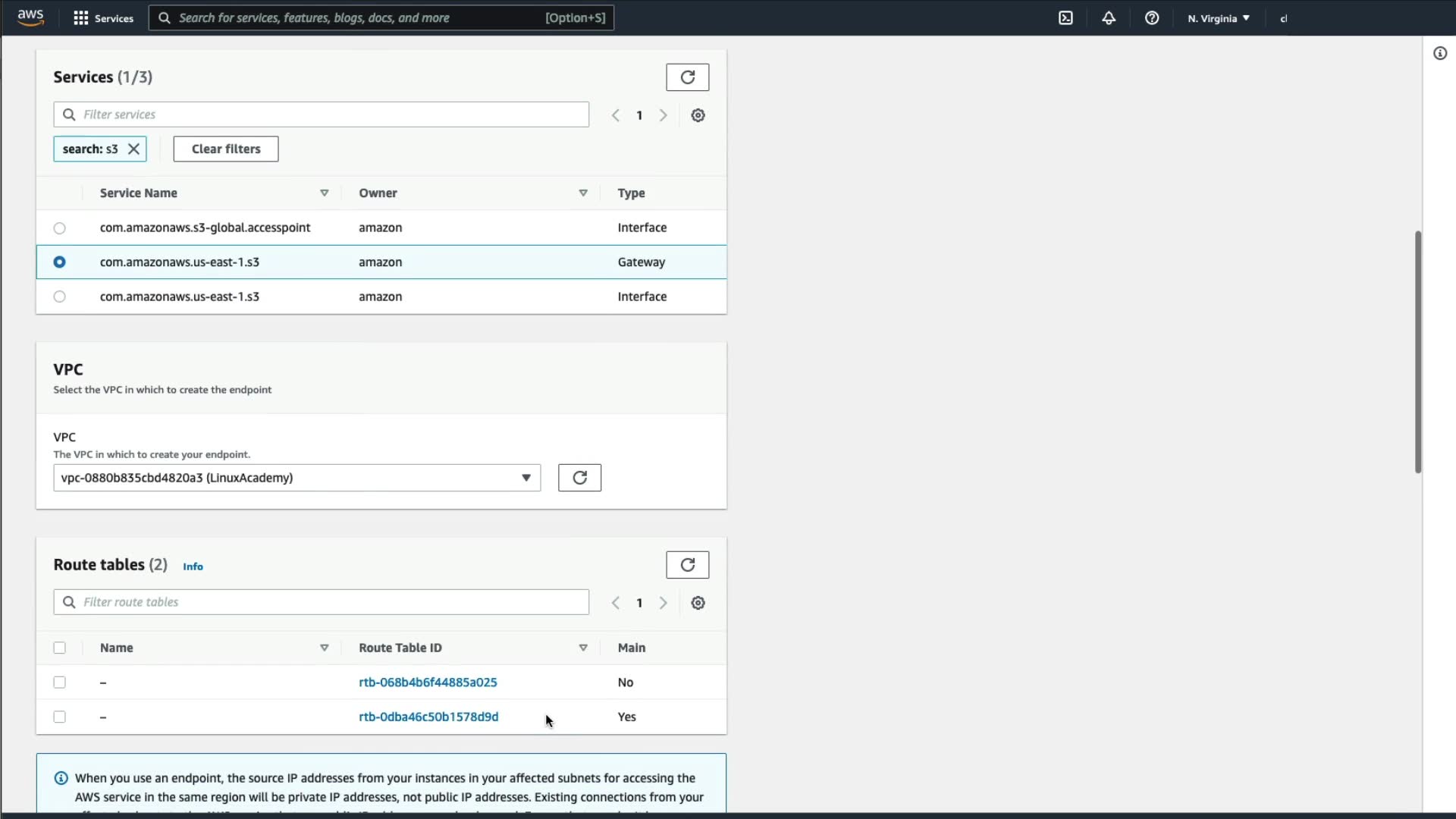Open the AWS Services menu

tap(103, 18)
